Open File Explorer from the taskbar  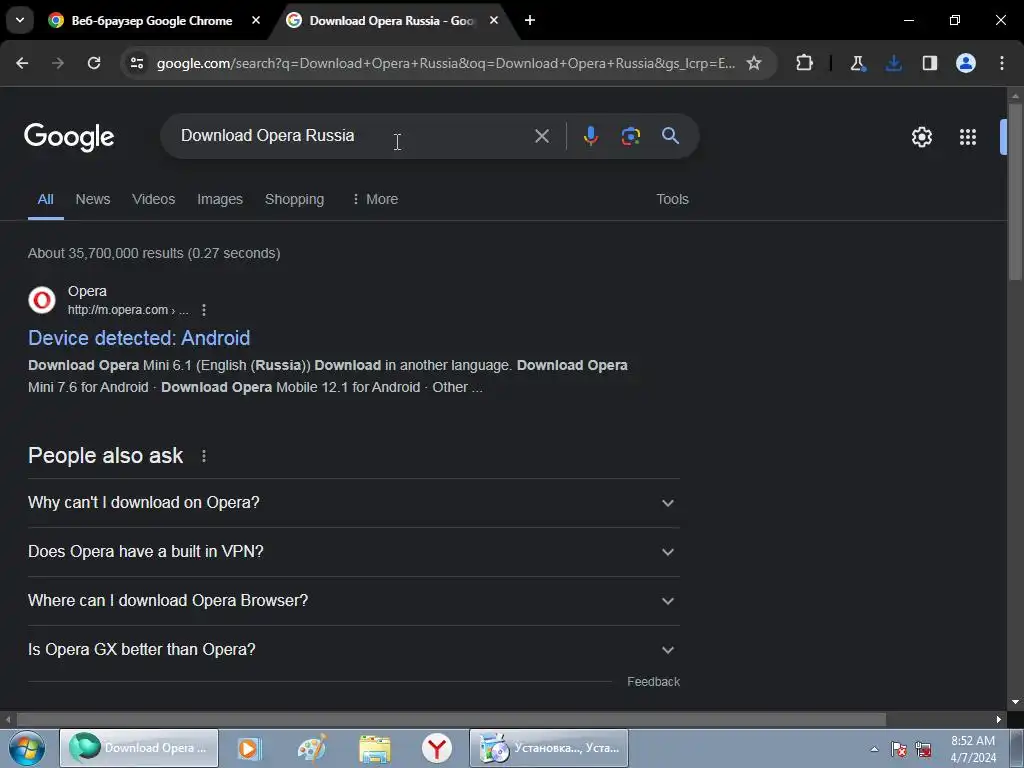point(374,748)
